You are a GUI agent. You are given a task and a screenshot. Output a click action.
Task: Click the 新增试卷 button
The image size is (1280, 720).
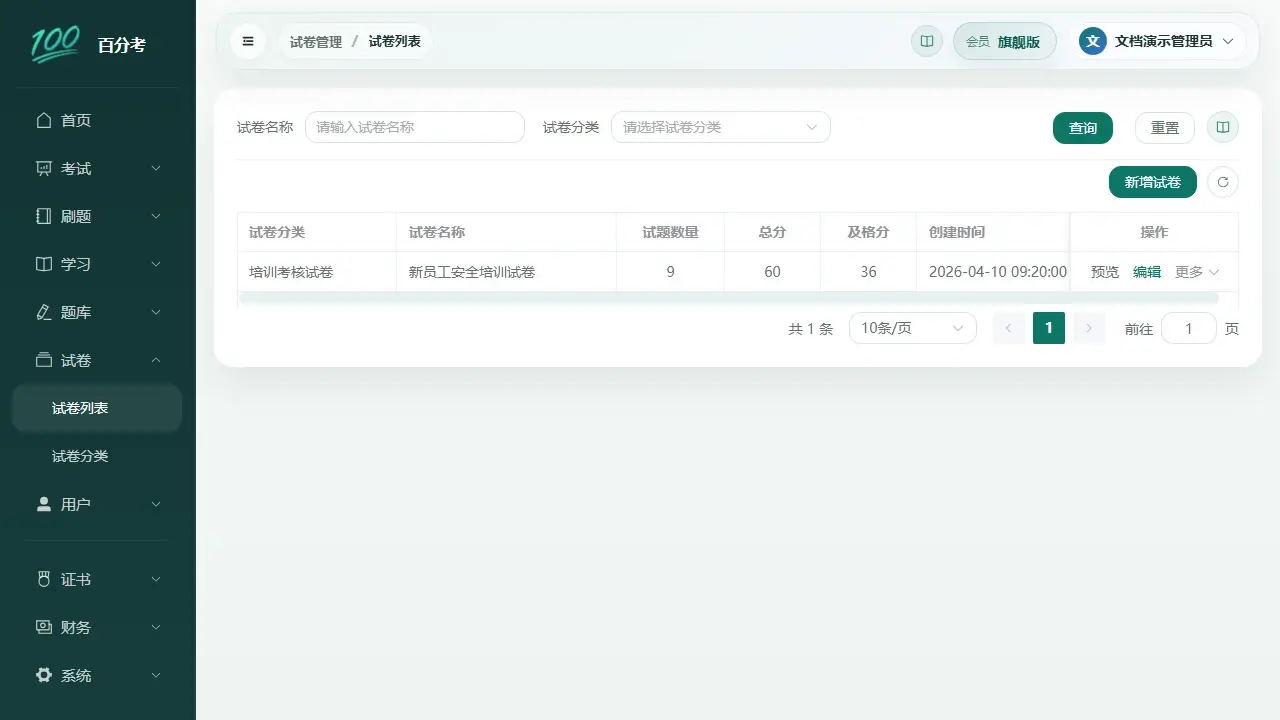[x=1153, y=182]
